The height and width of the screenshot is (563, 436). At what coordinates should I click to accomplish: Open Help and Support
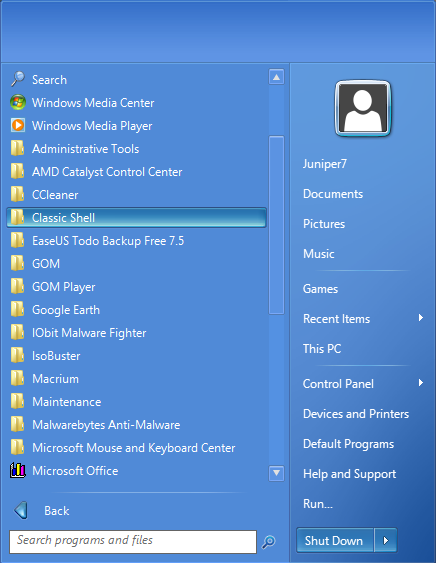(349, 474)
